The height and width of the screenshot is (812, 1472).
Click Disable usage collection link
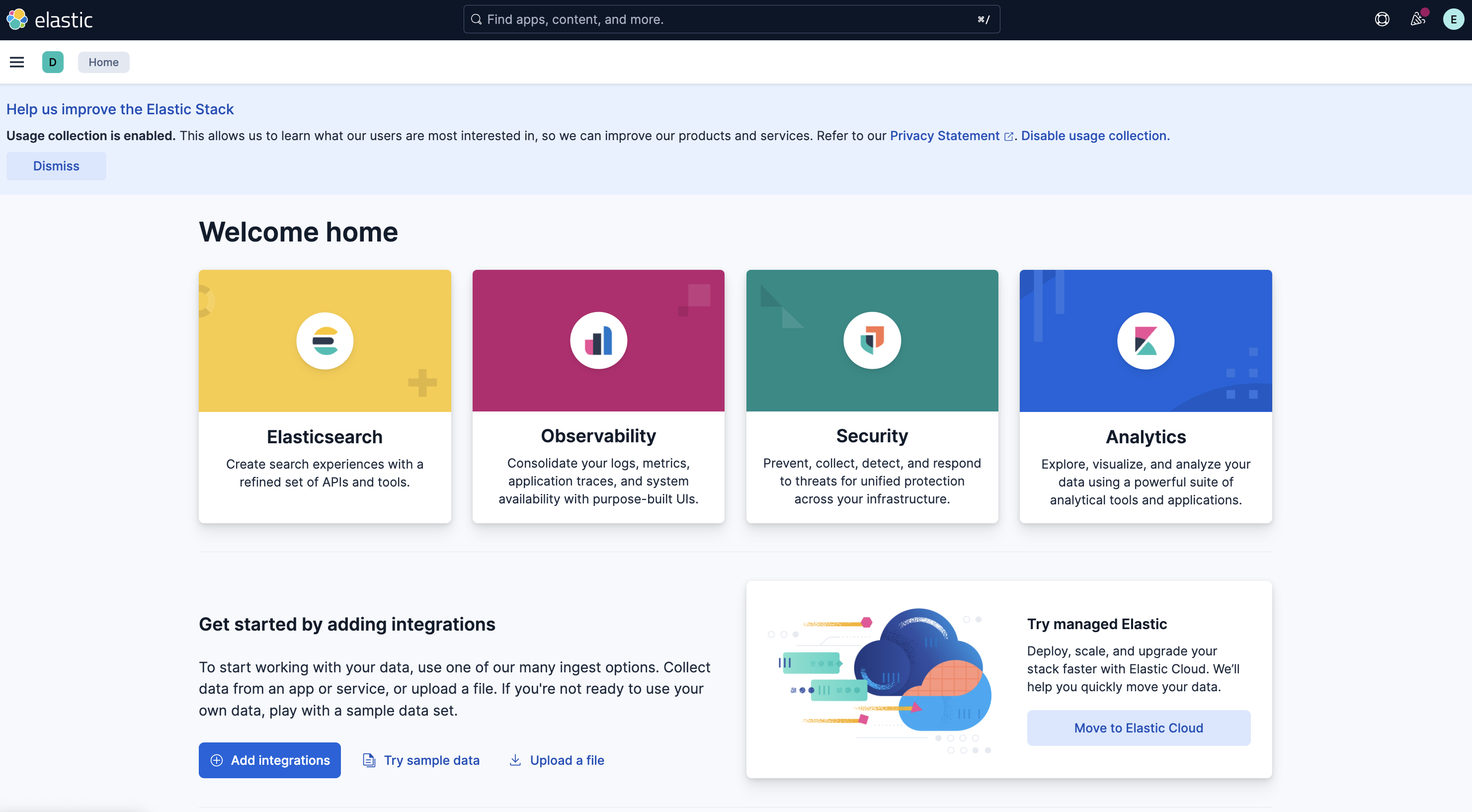1095,136
